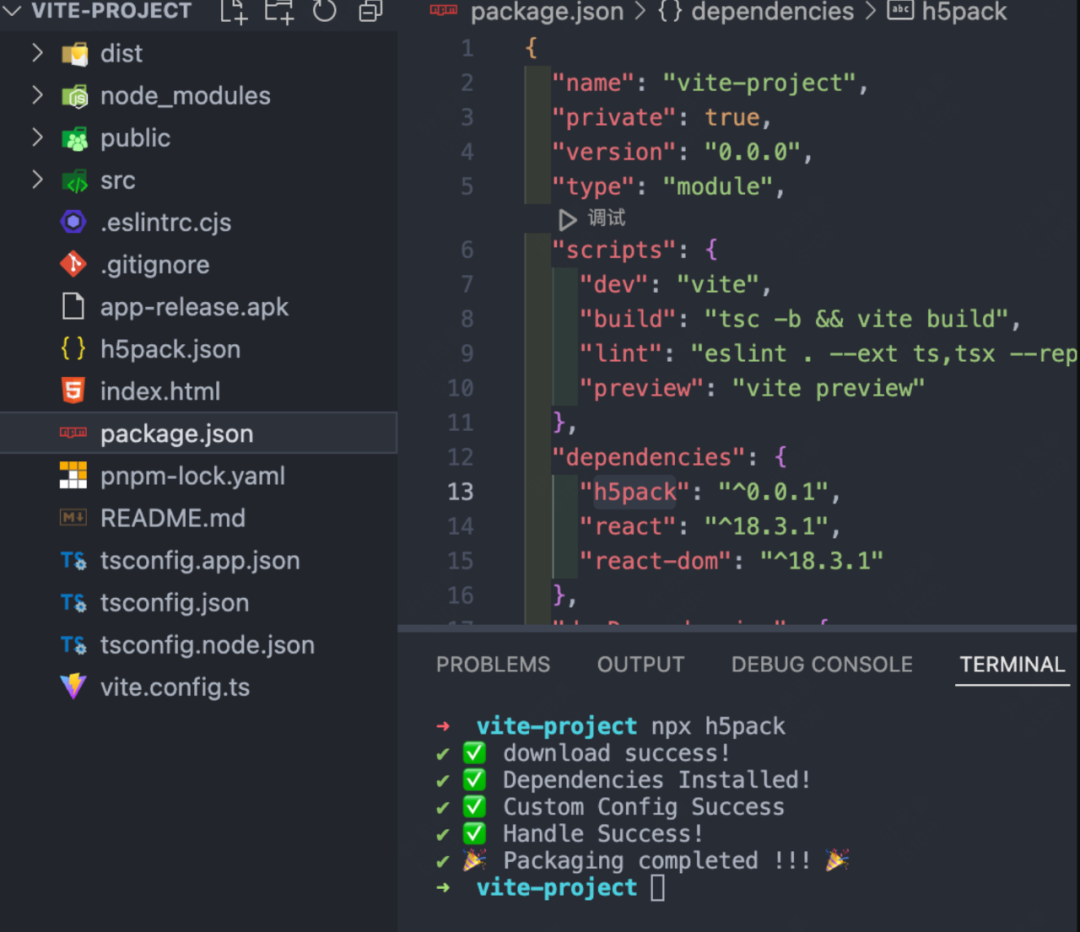The image size is (1080, 932).
Task: Click the node_modules folder icon
Action: (x=74, y=96)
